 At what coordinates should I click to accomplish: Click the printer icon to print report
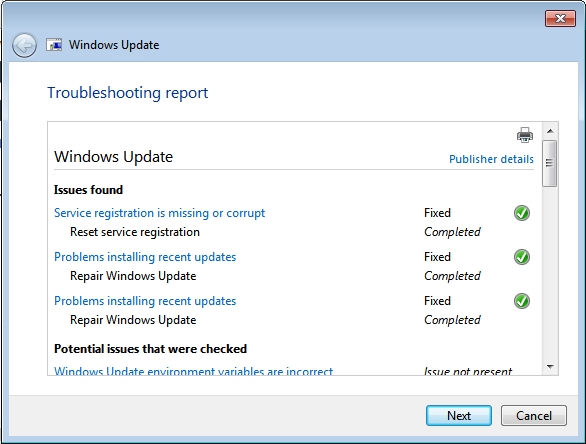click(x=525, y=135)
